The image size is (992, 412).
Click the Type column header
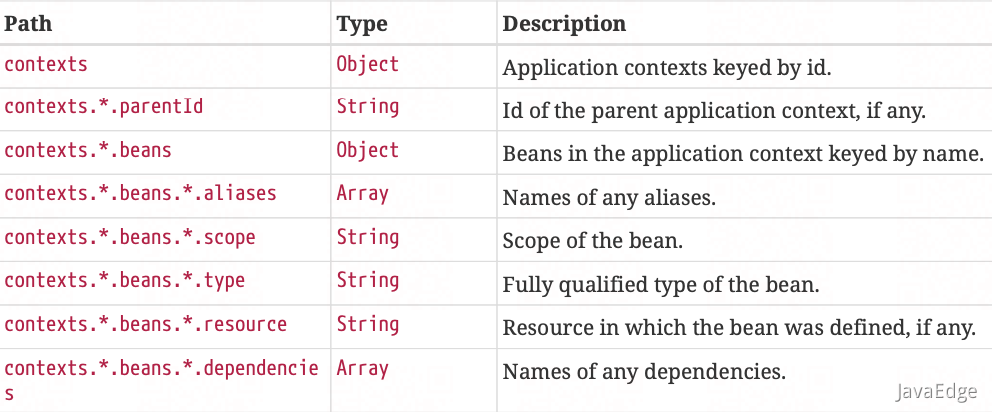click(x=361, y=23)
